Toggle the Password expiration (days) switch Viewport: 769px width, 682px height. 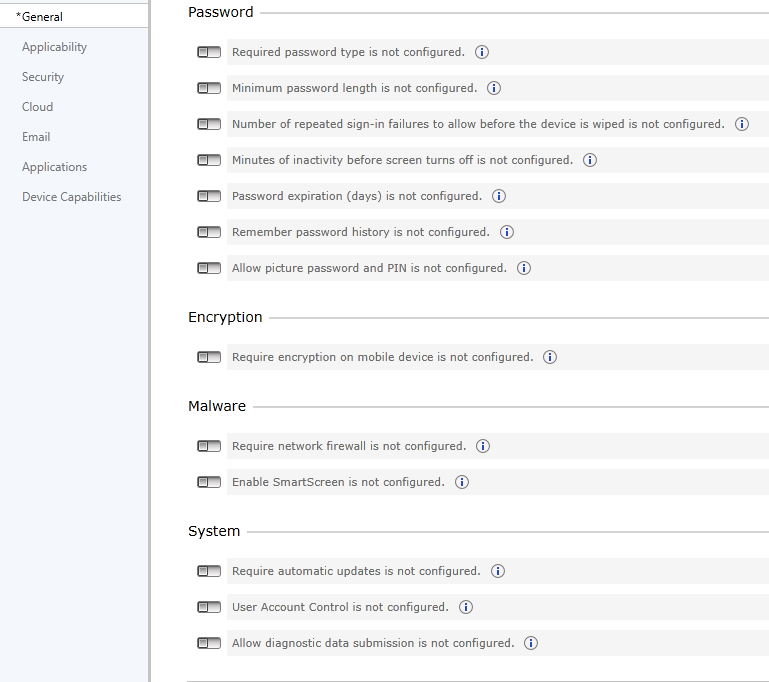[x=209, y=196]
